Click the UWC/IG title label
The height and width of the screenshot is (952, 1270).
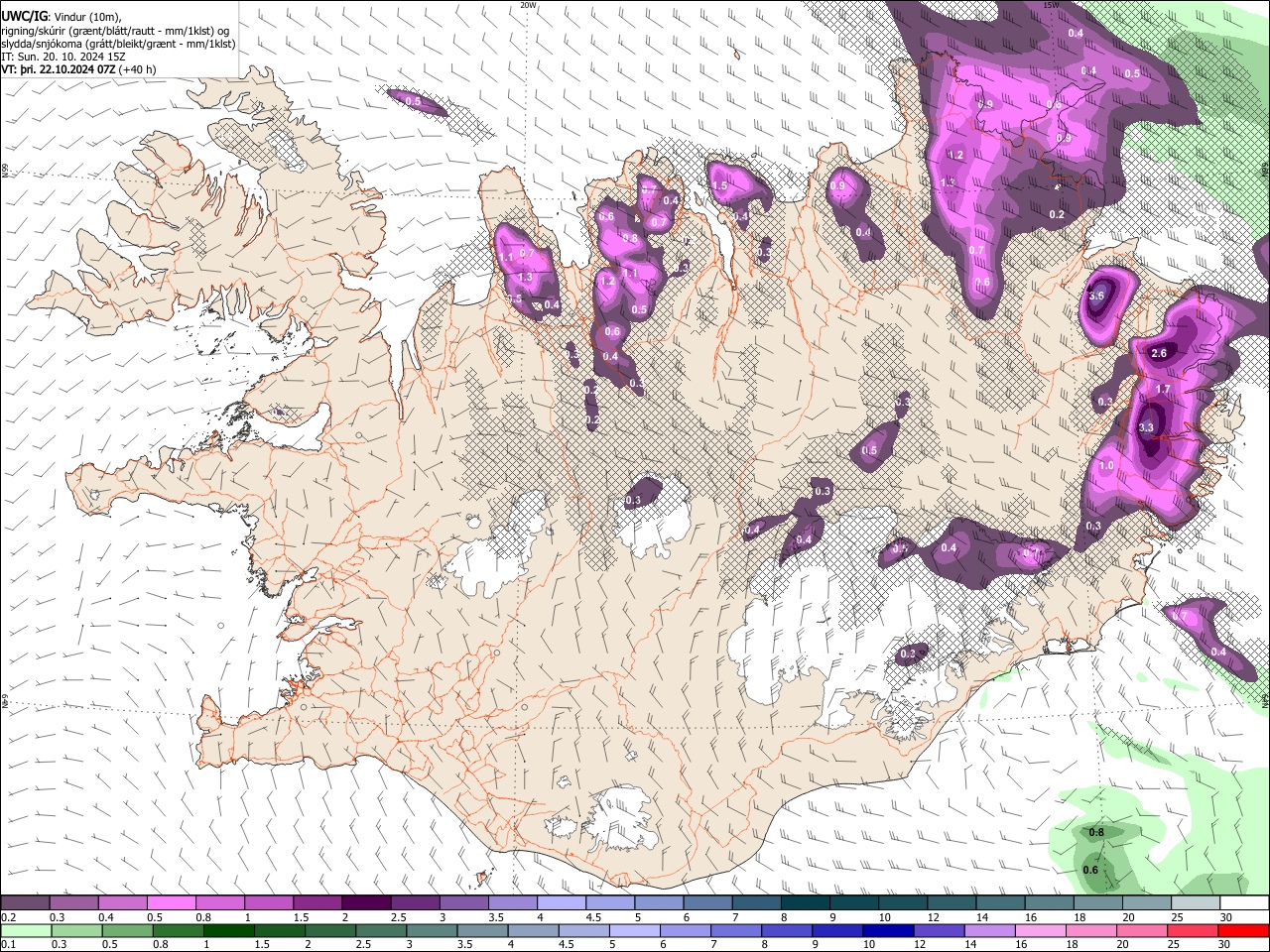tap(23, 16)
